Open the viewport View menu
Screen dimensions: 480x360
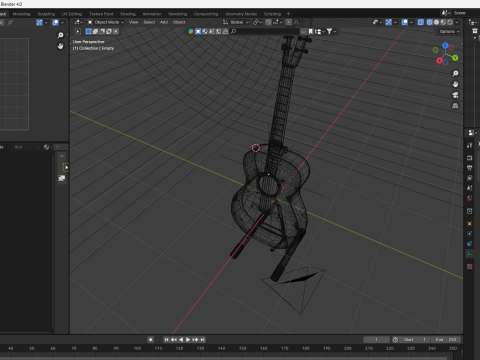pos(134,22)
